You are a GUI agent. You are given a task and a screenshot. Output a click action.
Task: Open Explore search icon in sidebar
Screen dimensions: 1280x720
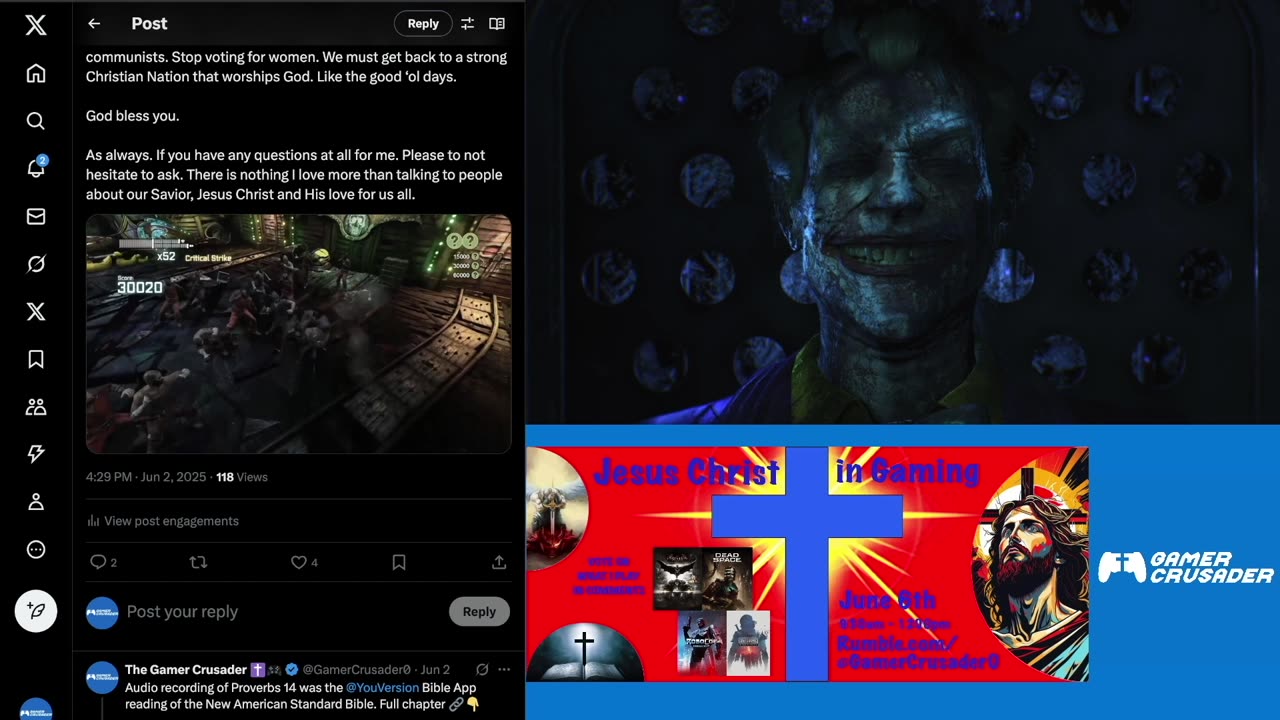point(36,121)
